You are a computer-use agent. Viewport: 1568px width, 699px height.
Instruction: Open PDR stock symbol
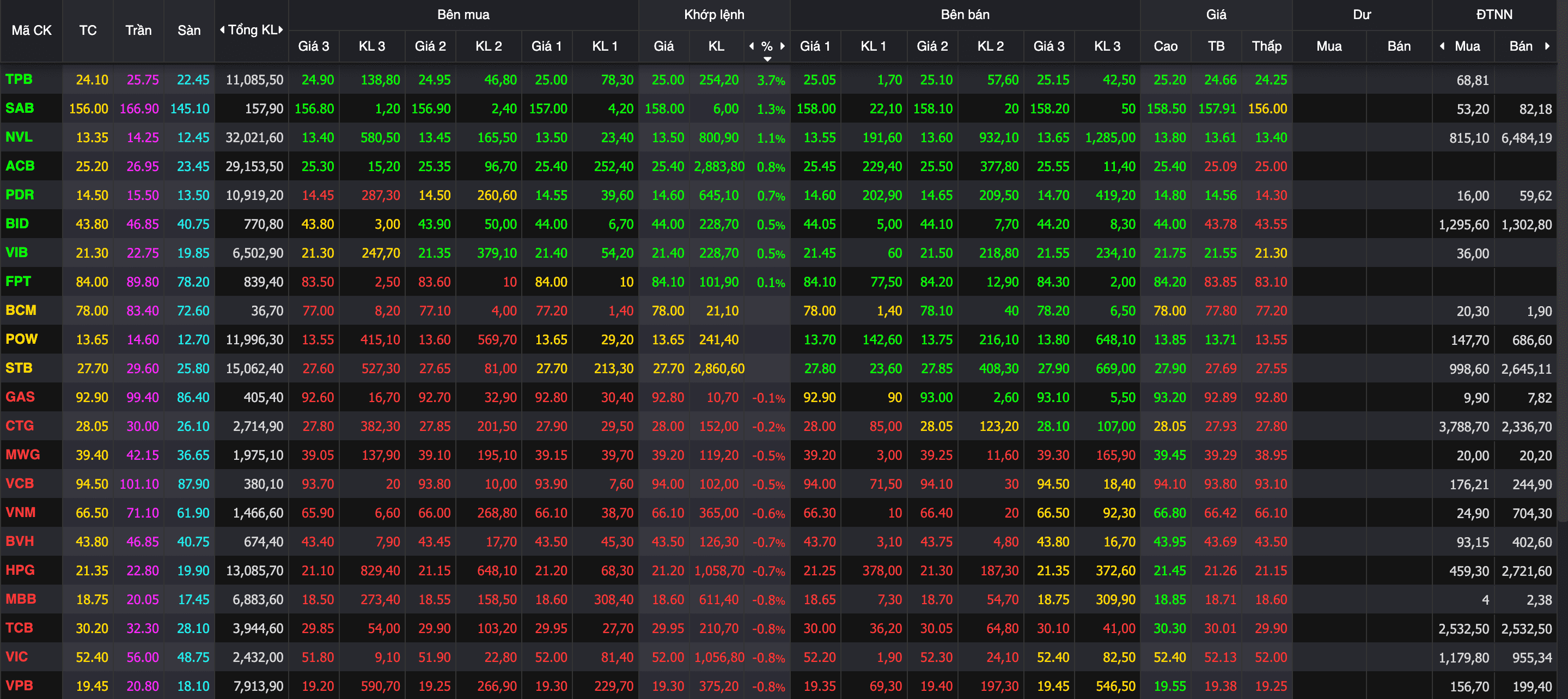tap(20, 195)
